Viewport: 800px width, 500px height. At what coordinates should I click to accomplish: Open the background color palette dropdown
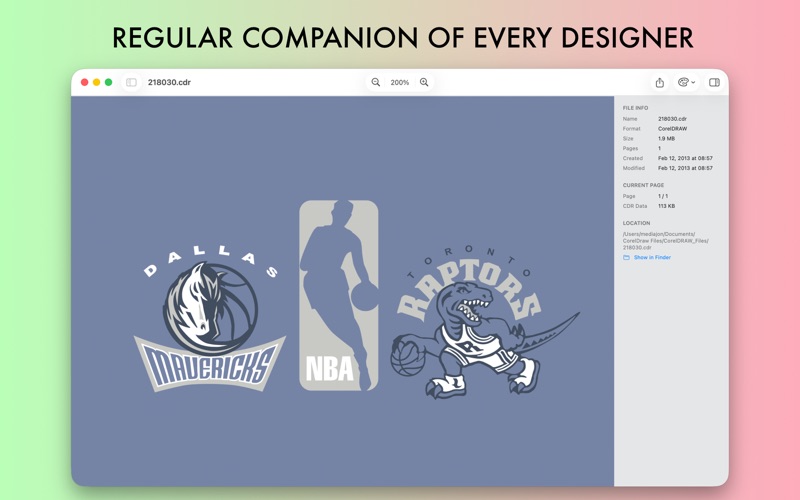[x=686, y=82]
